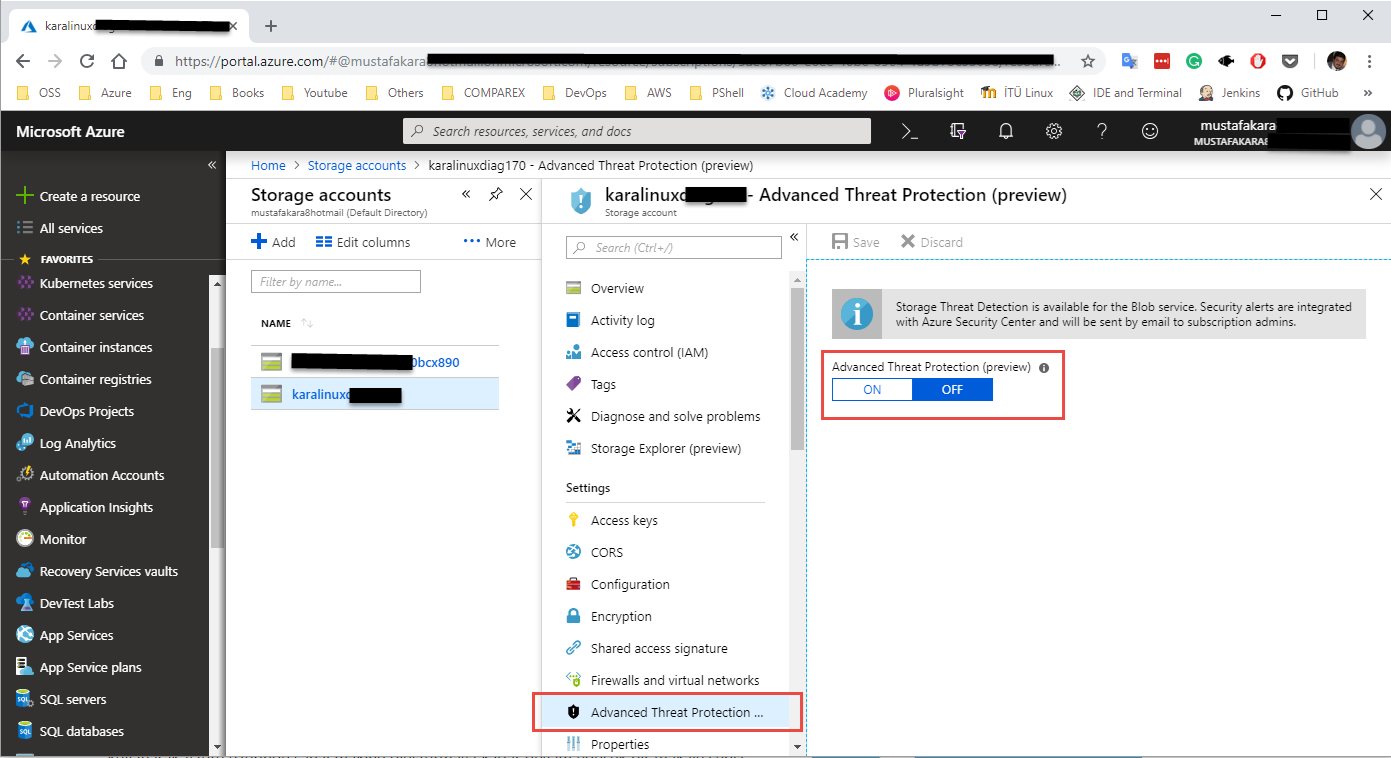Go to the browser home page
Screen dimensions: 1391x758
119,61
